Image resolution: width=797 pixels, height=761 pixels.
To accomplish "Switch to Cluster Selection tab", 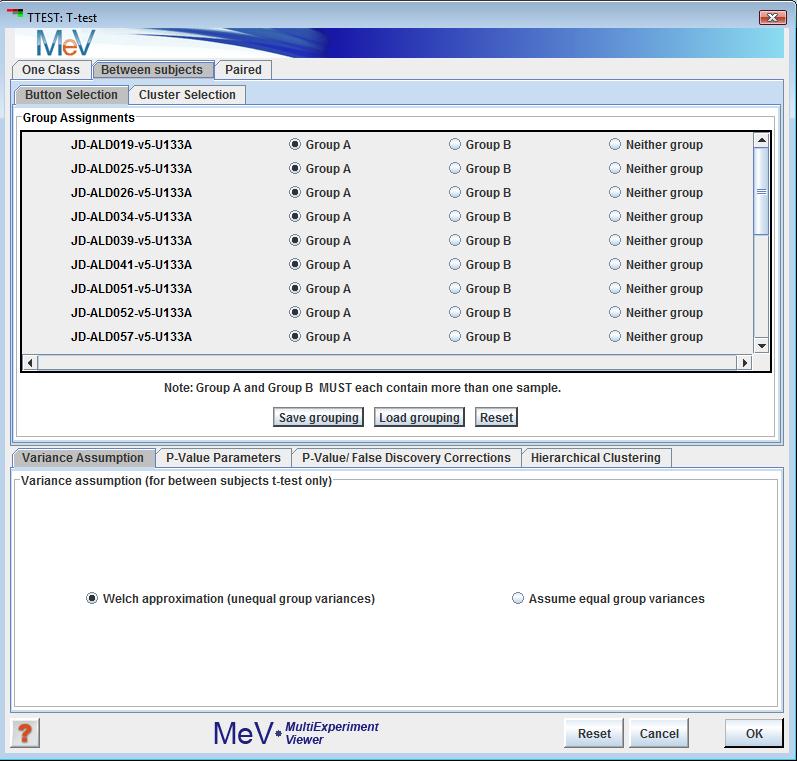I will coord(187,95).
